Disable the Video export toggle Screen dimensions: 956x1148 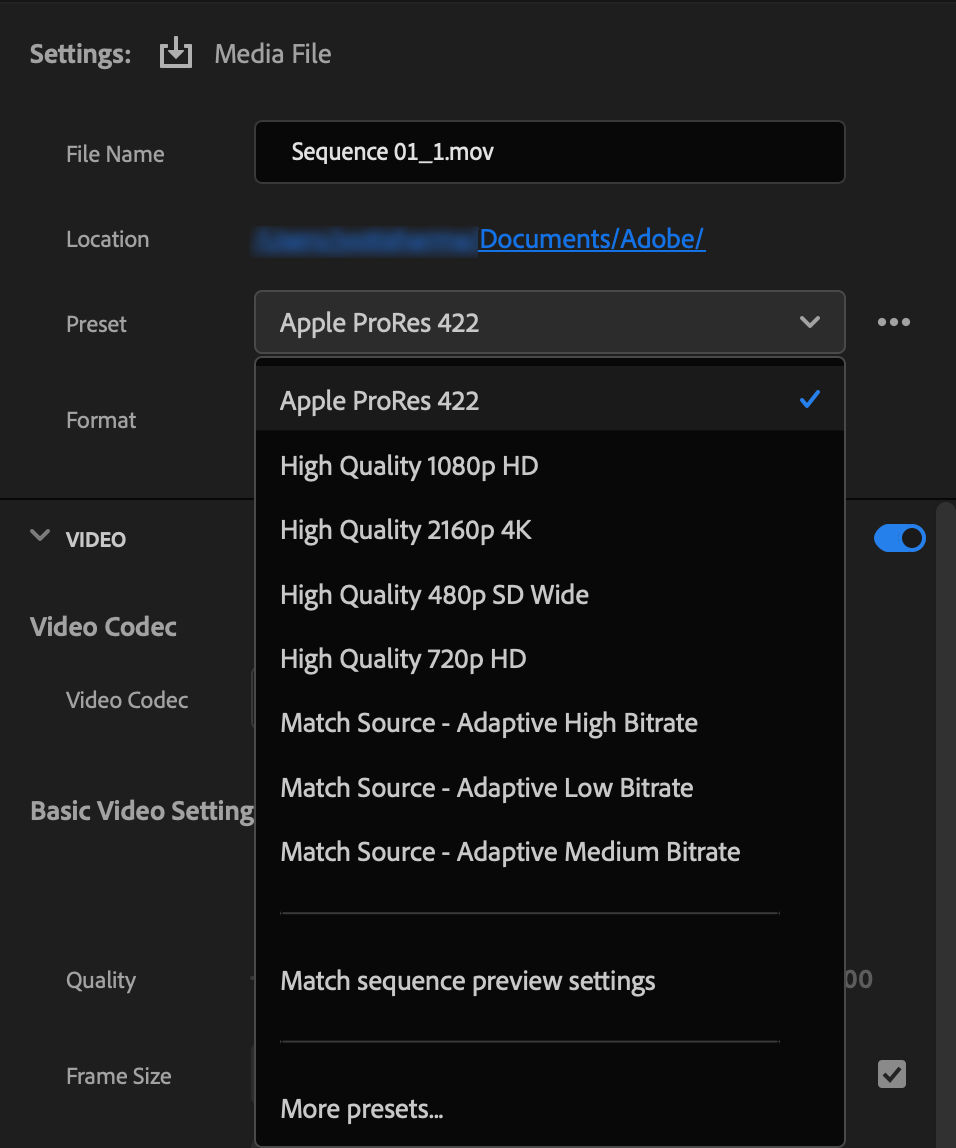(899, 538)
